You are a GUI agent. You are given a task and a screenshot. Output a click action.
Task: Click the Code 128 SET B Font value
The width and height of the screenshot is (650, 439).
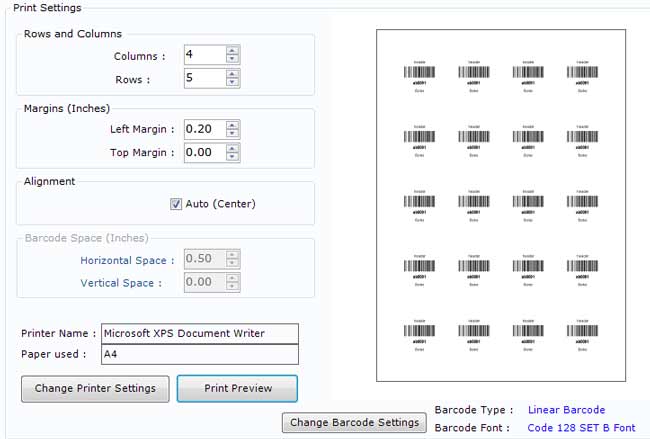581,428
